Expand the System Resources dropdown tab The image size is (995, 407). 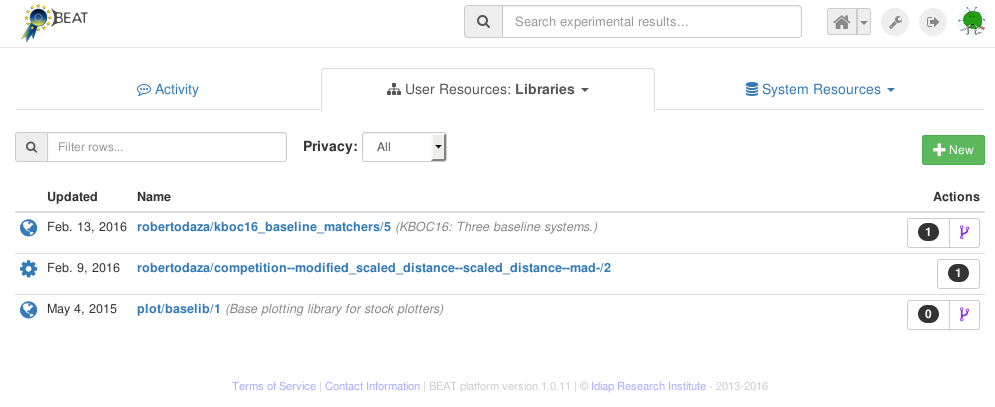coord(819,89)
